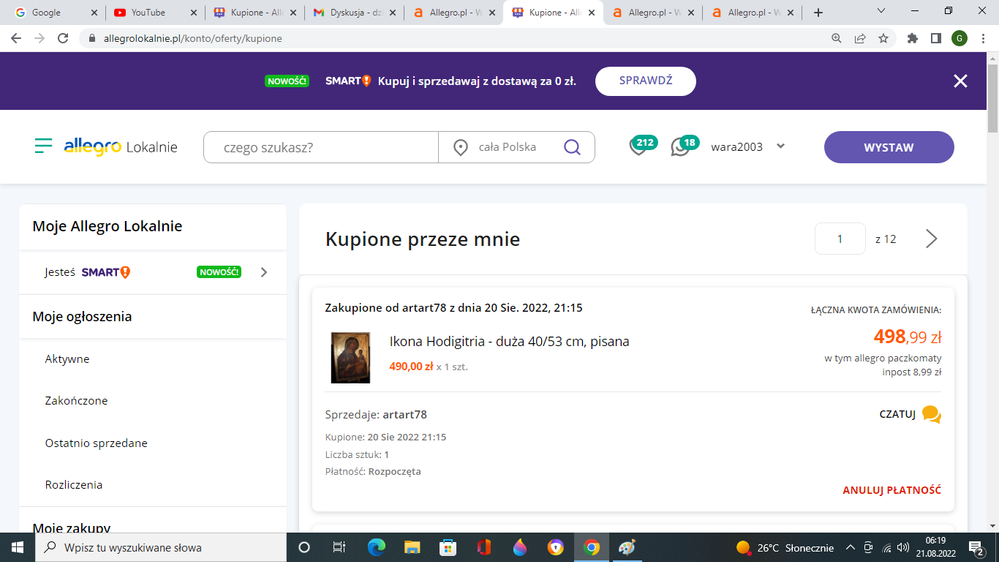Open chat messages icon with the 18 badge
This screenshot has height=562, width=999.
coord(684,145)
